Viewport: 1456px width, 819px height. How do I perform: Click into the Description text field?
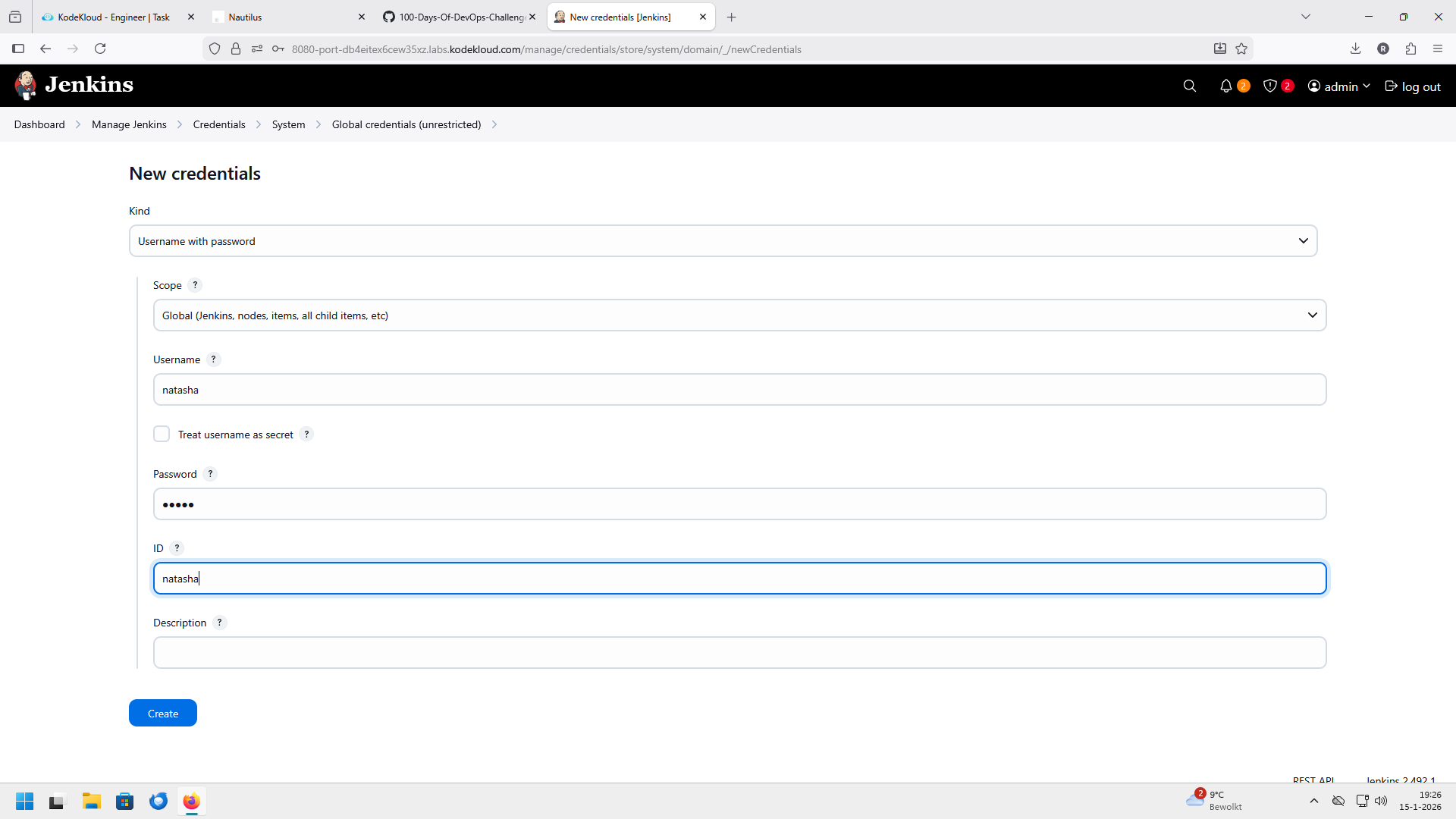pyautogui.click(x=739, y=653)
